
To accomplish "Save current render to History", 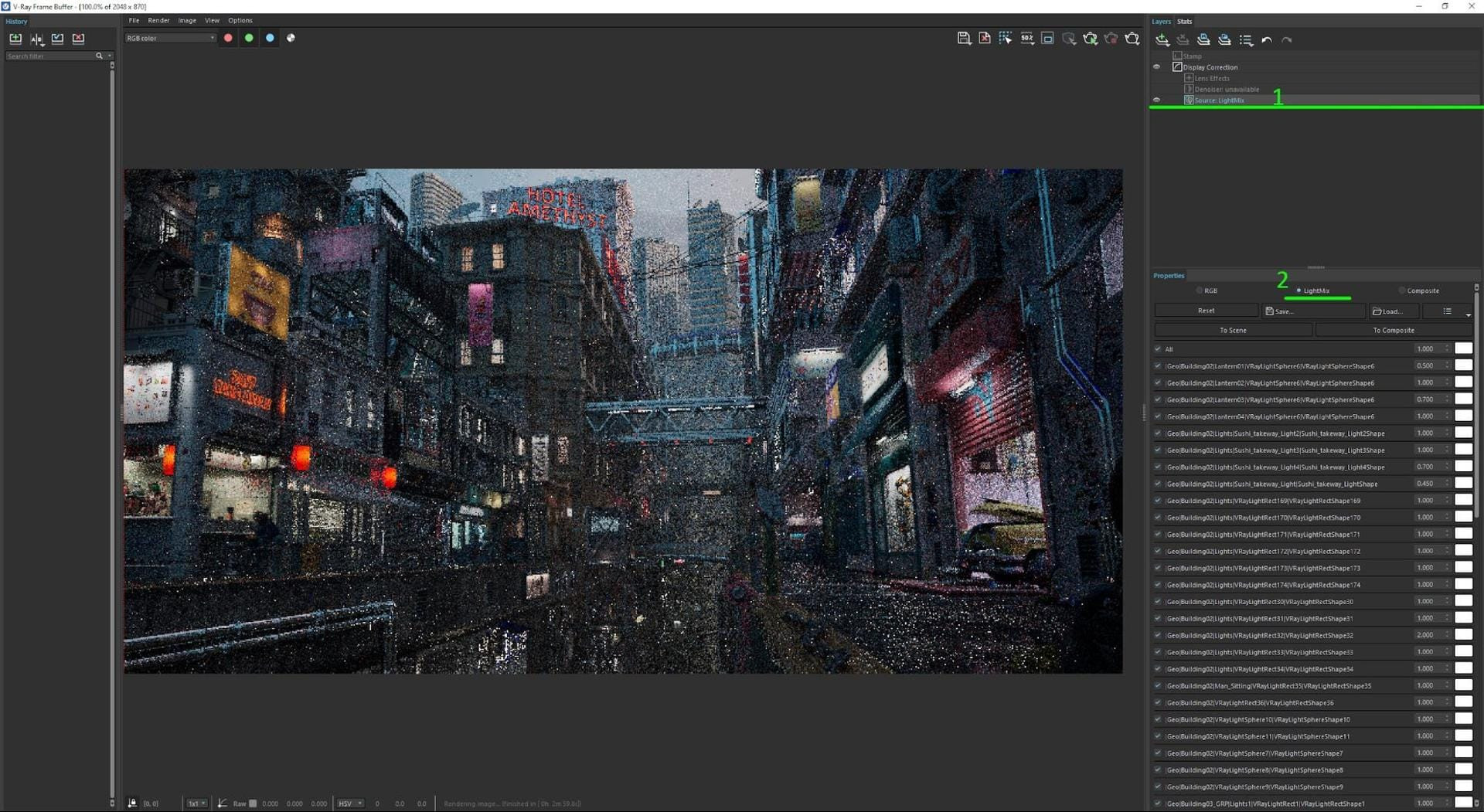I will tap(15, 39).
